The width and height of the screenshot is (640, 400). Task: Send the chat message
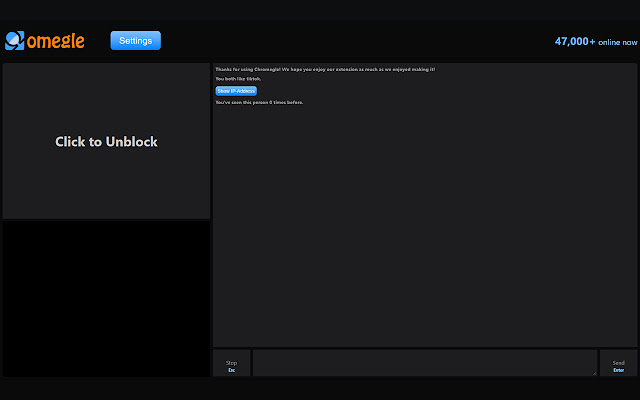pos(618,363)
